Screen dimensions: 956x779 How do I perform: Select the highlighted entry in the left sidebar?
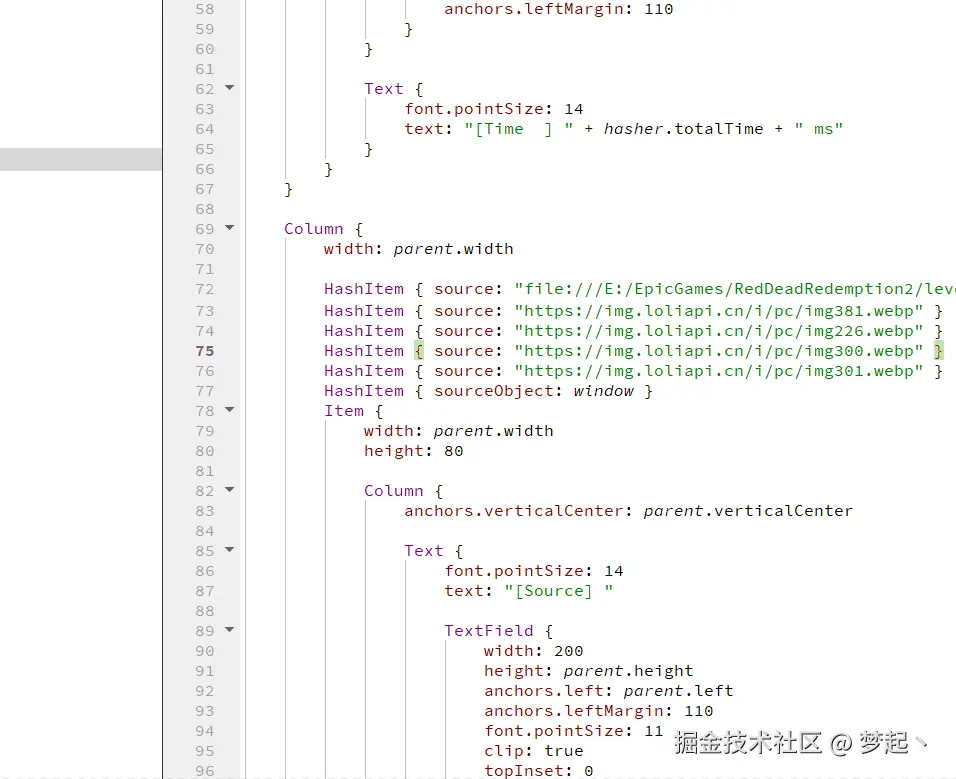point(80,158)
